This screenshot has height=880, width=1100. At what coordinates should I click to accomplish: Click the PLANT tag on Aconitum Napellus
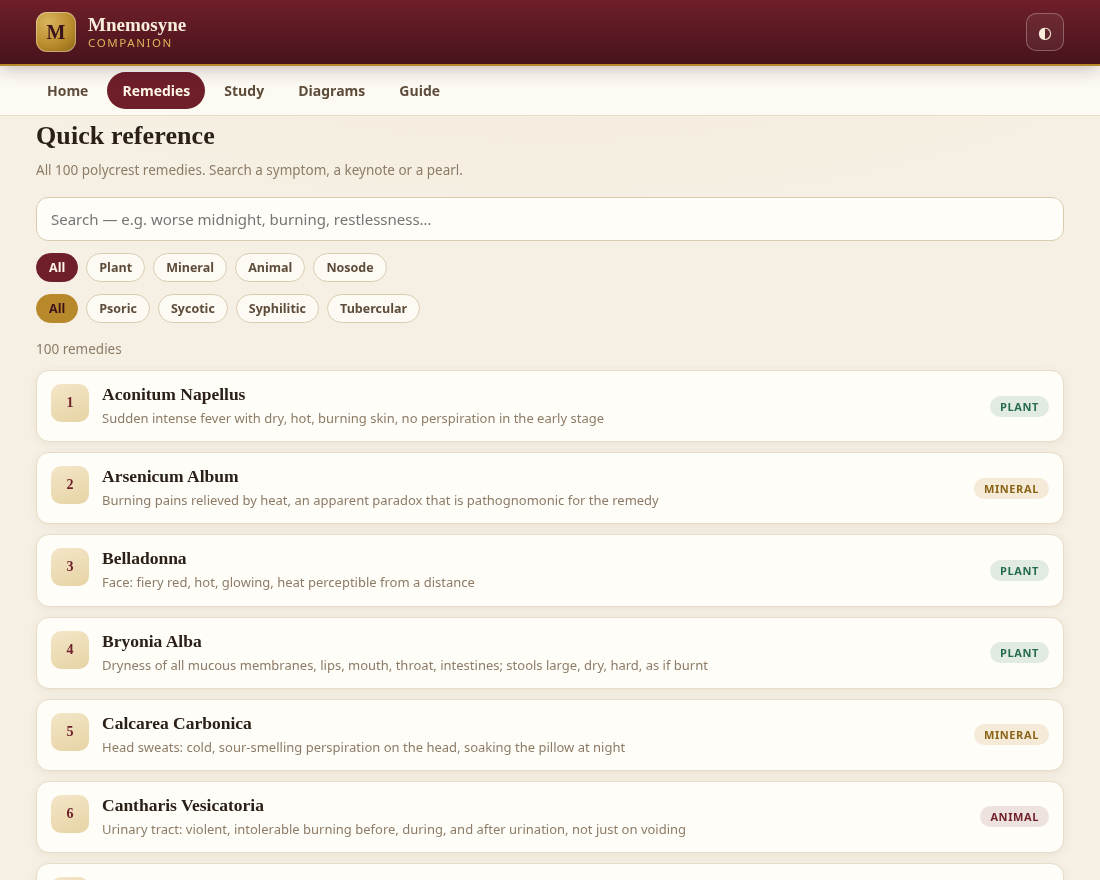coord(1019,407)
